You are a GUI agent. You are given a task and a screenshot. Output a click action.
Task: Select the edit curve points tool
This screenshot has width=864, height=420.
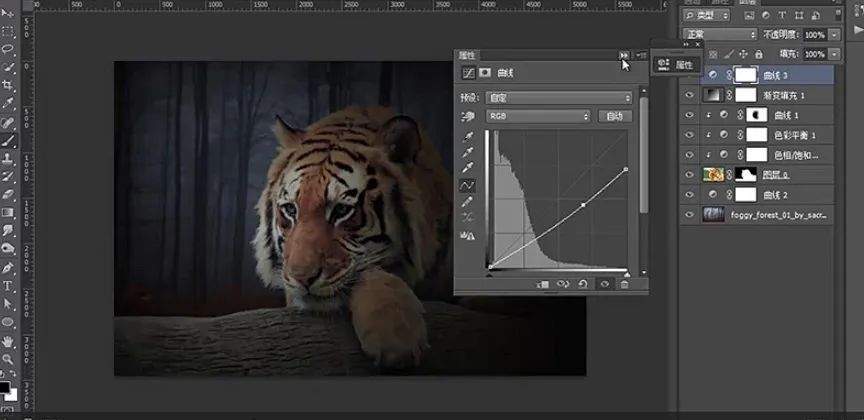click(466, 185)
